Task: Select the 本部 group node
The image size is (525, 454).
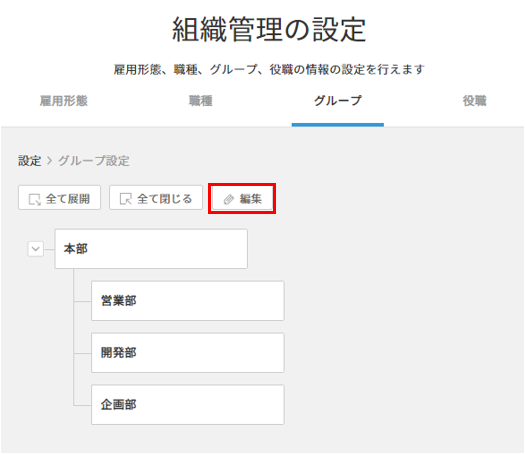Action: tap(151, 249)
